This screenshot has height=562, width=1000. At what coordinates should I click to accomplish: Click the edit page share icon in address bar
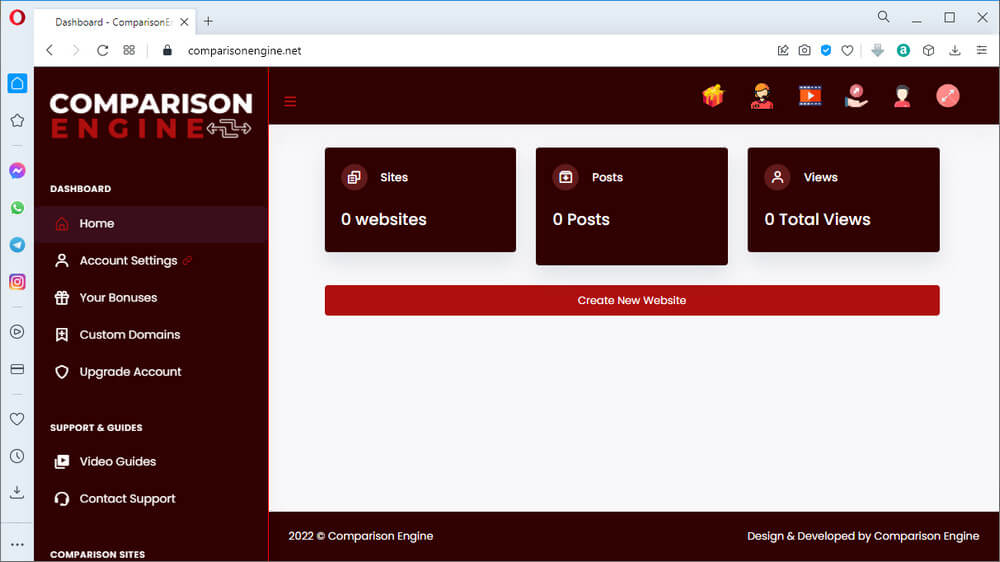(x=783, y=50)
